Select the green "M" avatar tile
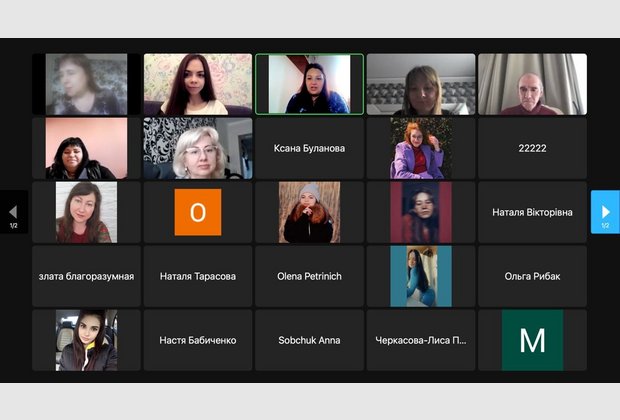This screenshot has height=420, width=620. [x=532, y=340]
